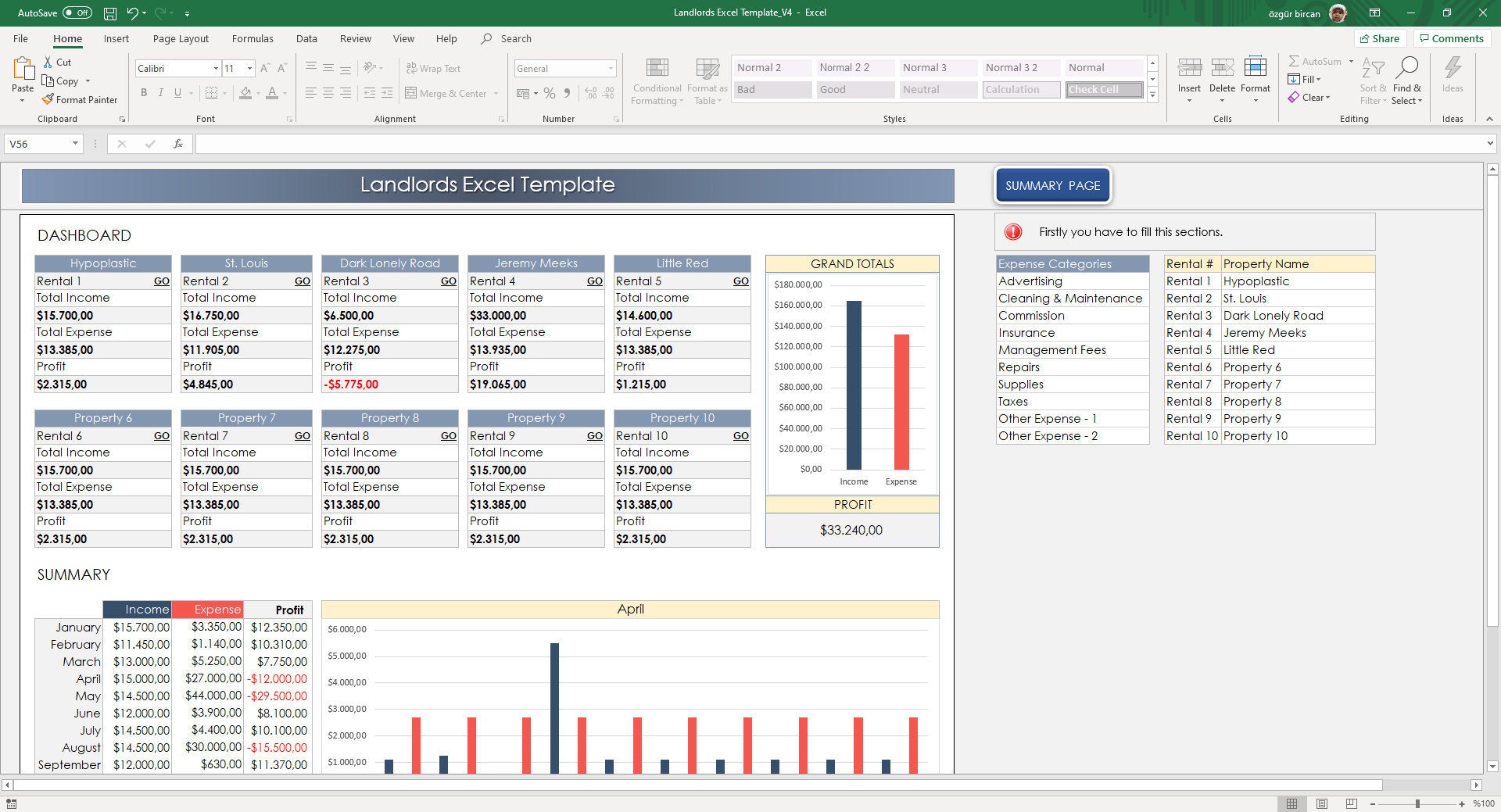The width and height of the screenshot is (1501, 812).
Task: Click the Cut scissors tool
Action: (x=48, y=63)
